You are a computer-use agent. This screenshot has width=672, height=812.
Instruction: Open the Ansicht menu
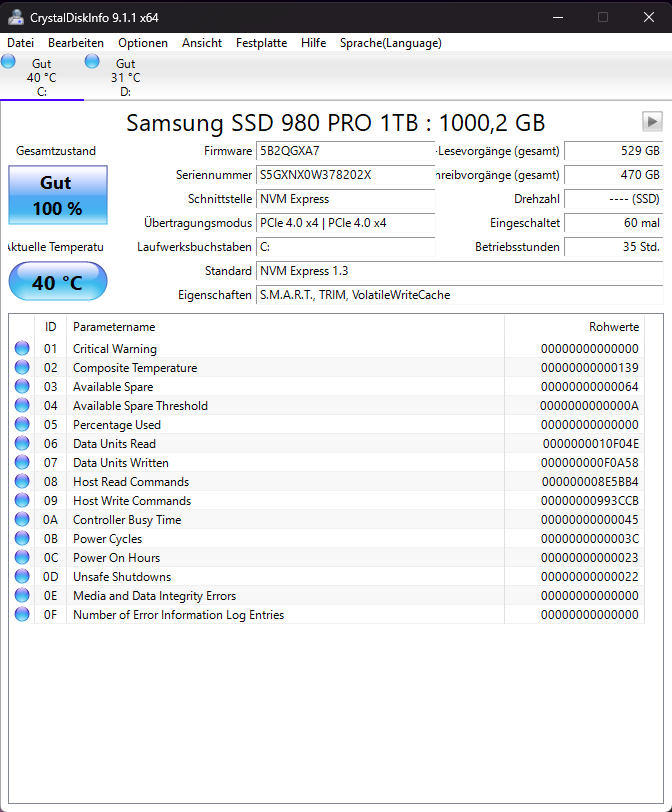[x=202, y=43]
